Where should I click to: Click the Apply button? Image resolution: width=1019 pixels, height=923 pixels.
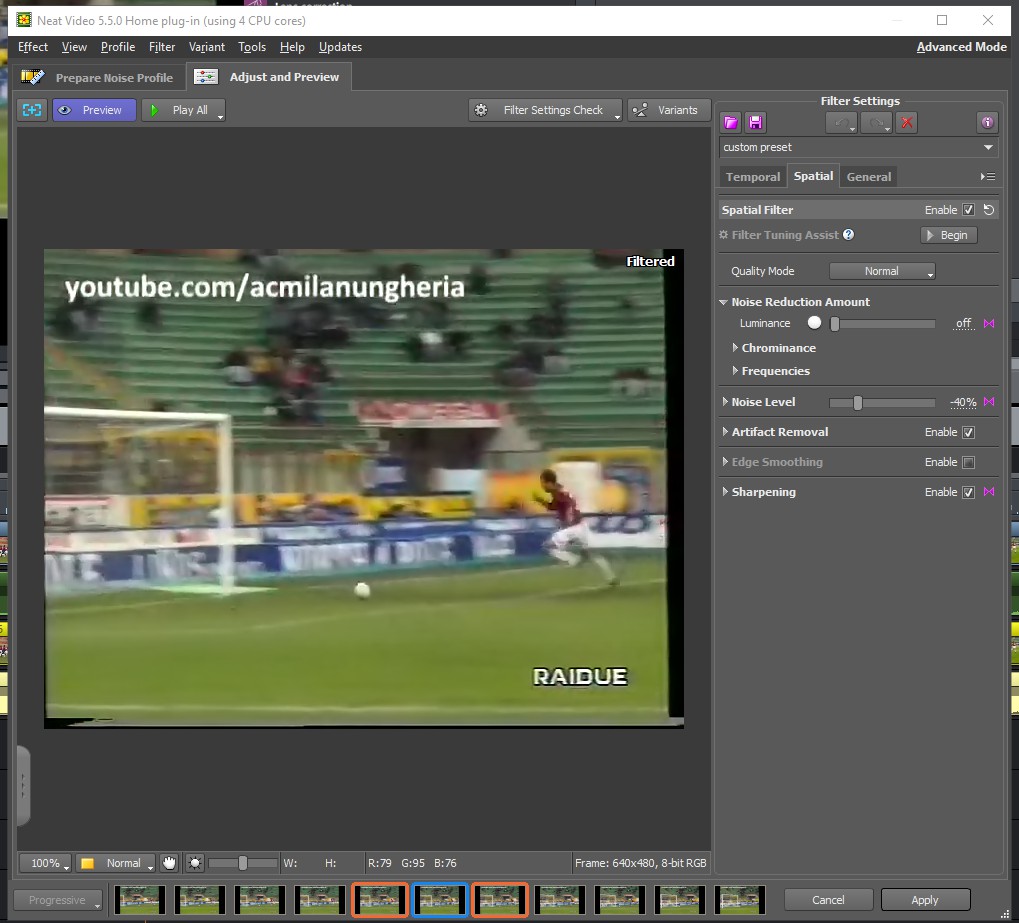(924, 900)
